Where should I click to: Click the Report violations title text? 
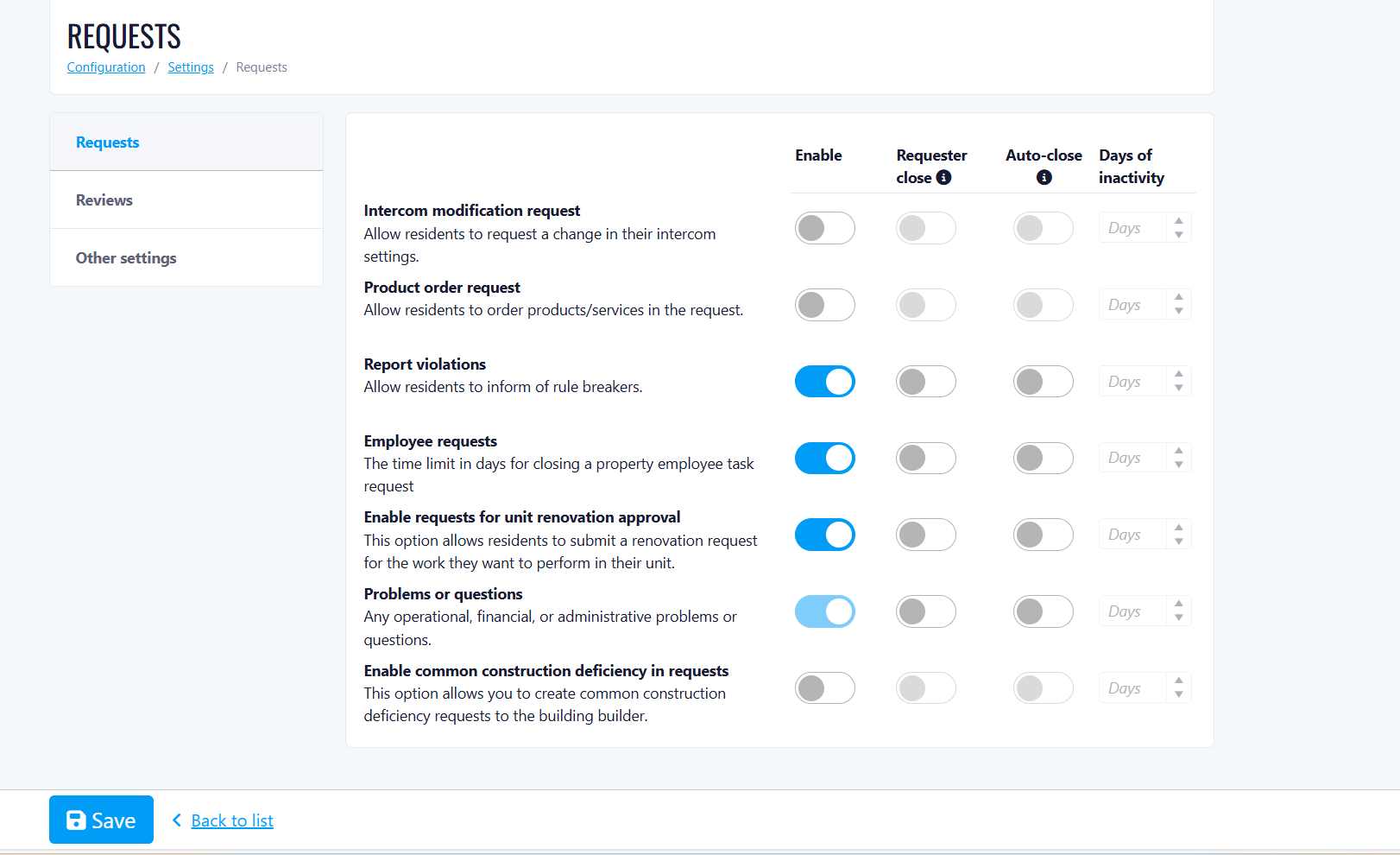[425, 364]
